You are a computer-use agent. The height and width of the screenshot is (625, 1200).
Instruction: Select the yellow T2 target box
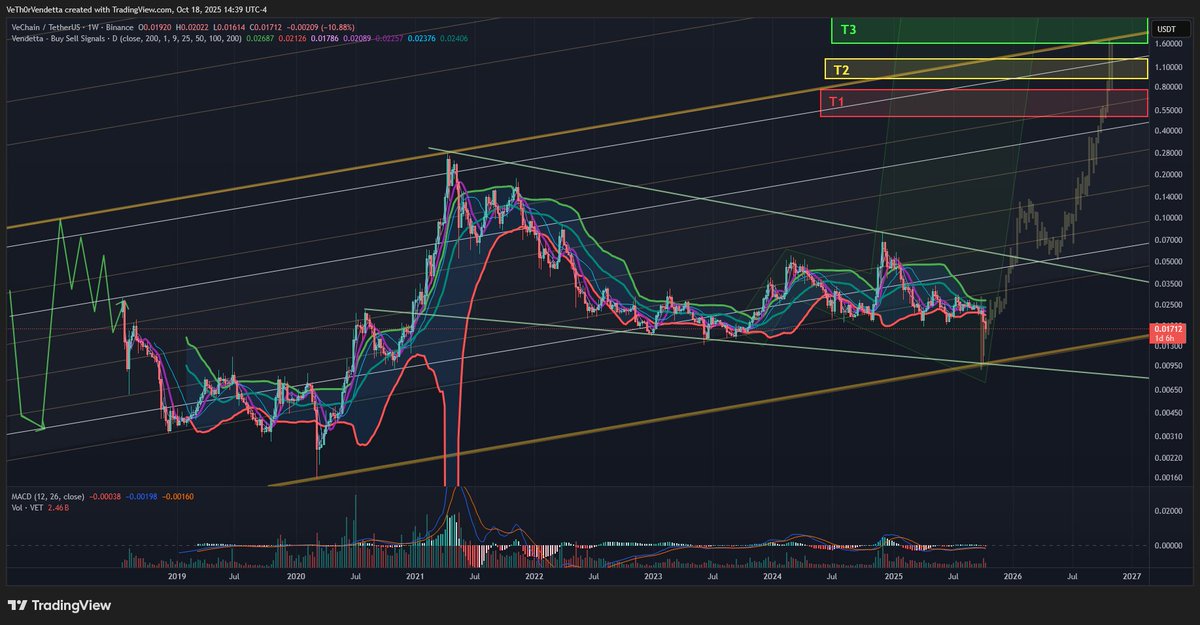[985, 69]
